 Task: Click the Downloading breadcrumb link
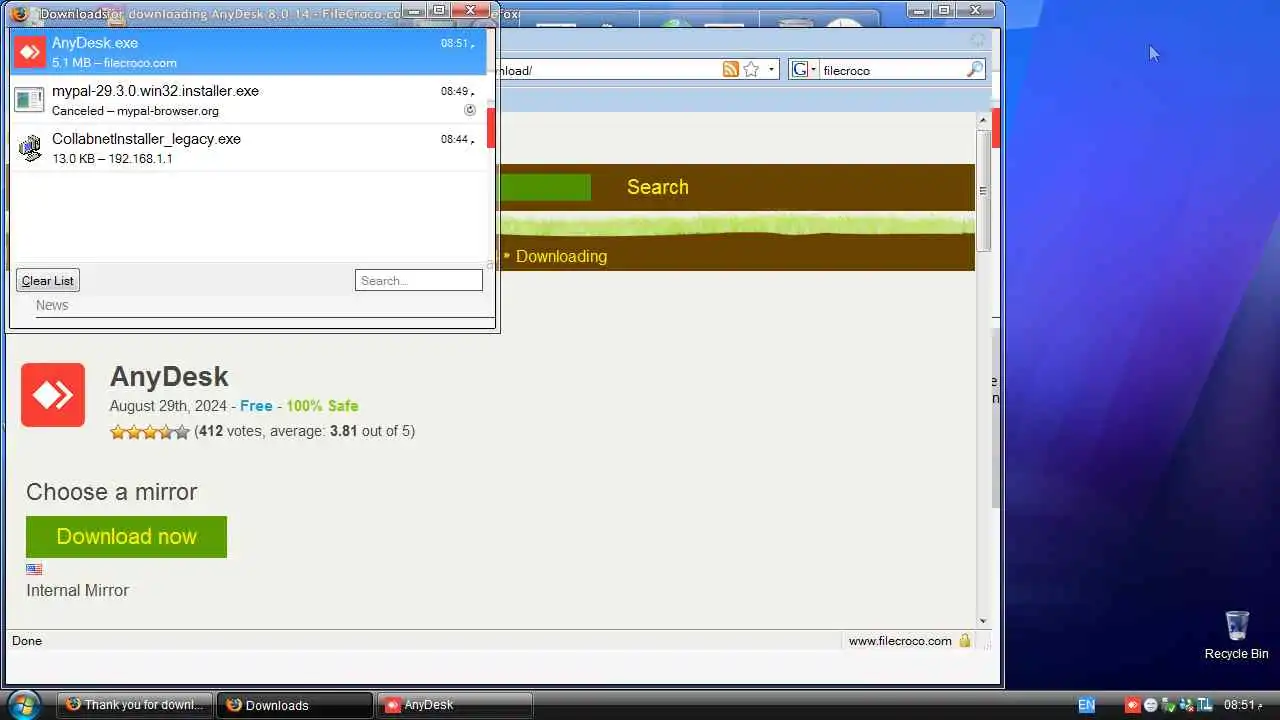(561, 256)
